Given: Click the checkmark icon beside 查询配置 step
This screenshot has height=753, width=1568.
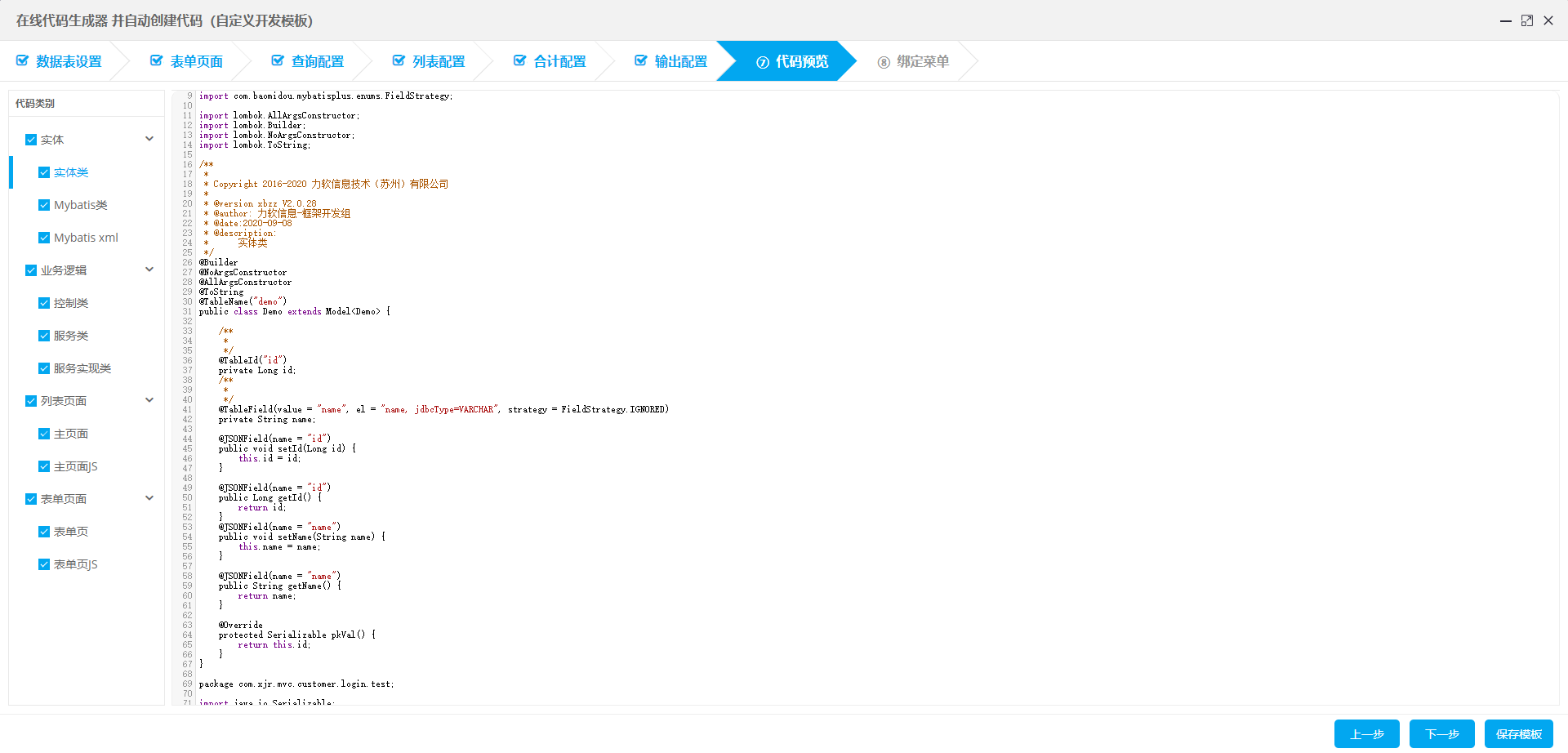Looking at the screenshot, I should click(278, 61).
